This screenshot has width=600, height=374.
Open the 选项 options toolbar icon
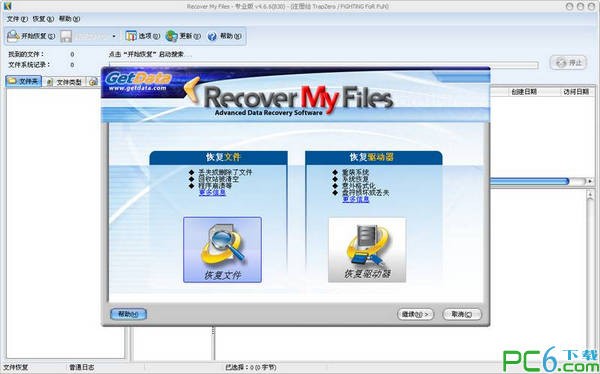[130, 36]
